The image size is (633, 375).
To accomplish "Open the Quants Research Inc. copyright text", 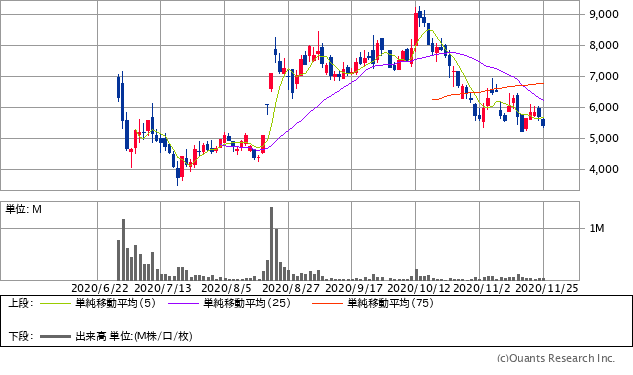I will point(556,358).
